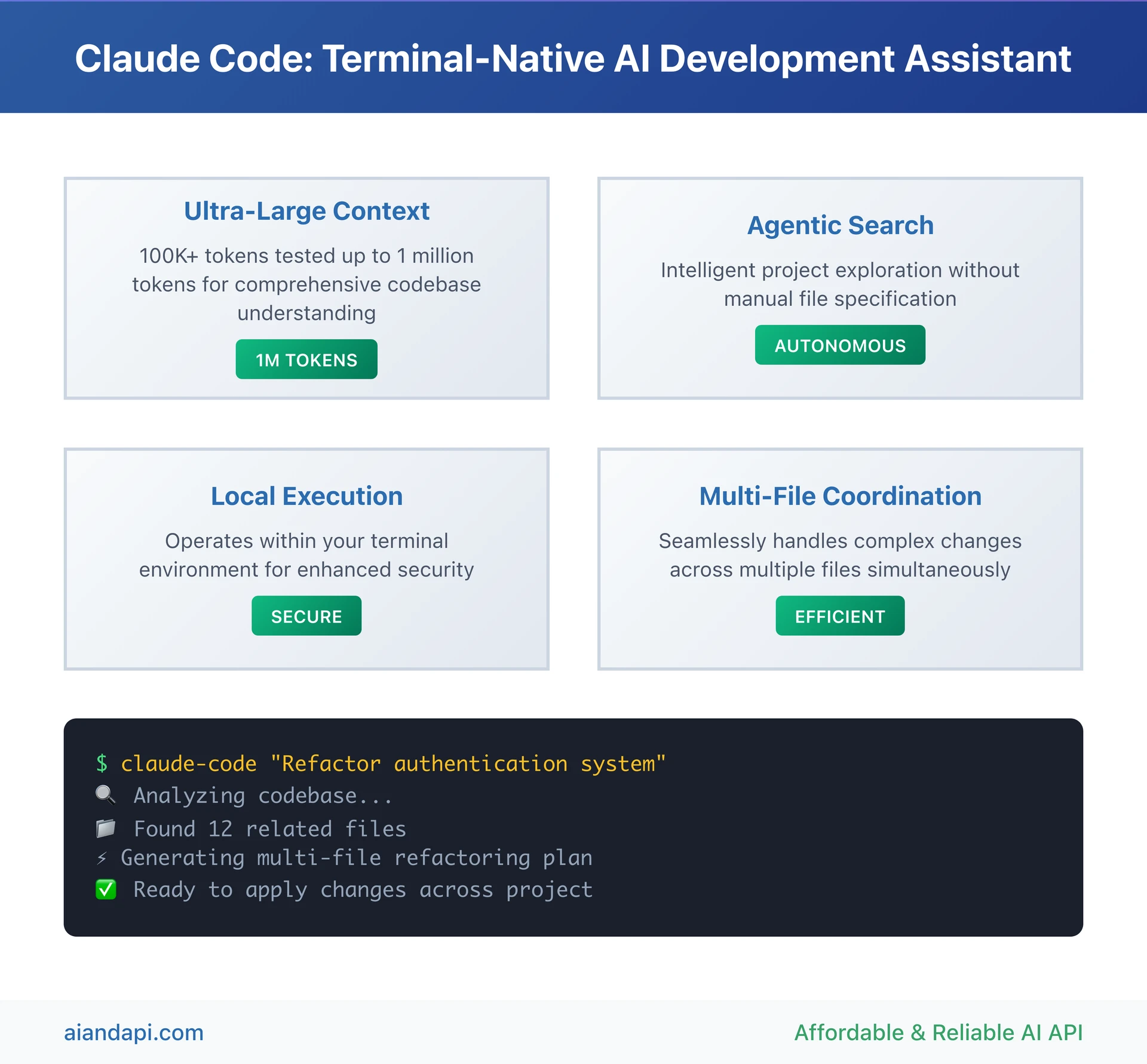This screenshot has height=1064, width=1147.
Task: Click the green checkmark icon before Ready
Action: tap(106, 890)
